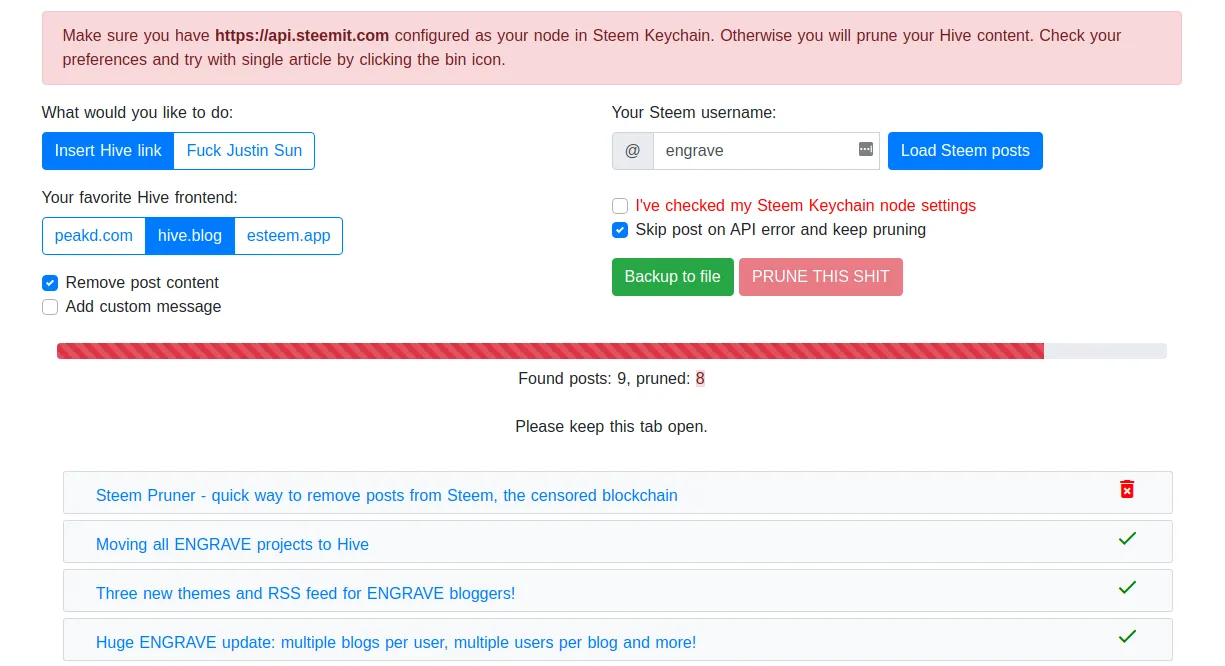This screenshot has height=666, width=1225.
Task: Click the Load Steem posts button
Action: coord(965,151)
